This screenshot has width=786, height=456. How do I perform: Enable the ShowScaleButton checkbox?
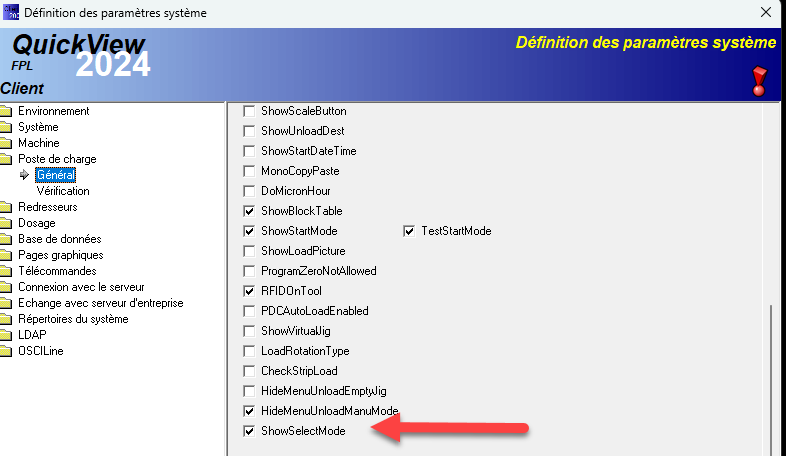(x=249, y=111)
